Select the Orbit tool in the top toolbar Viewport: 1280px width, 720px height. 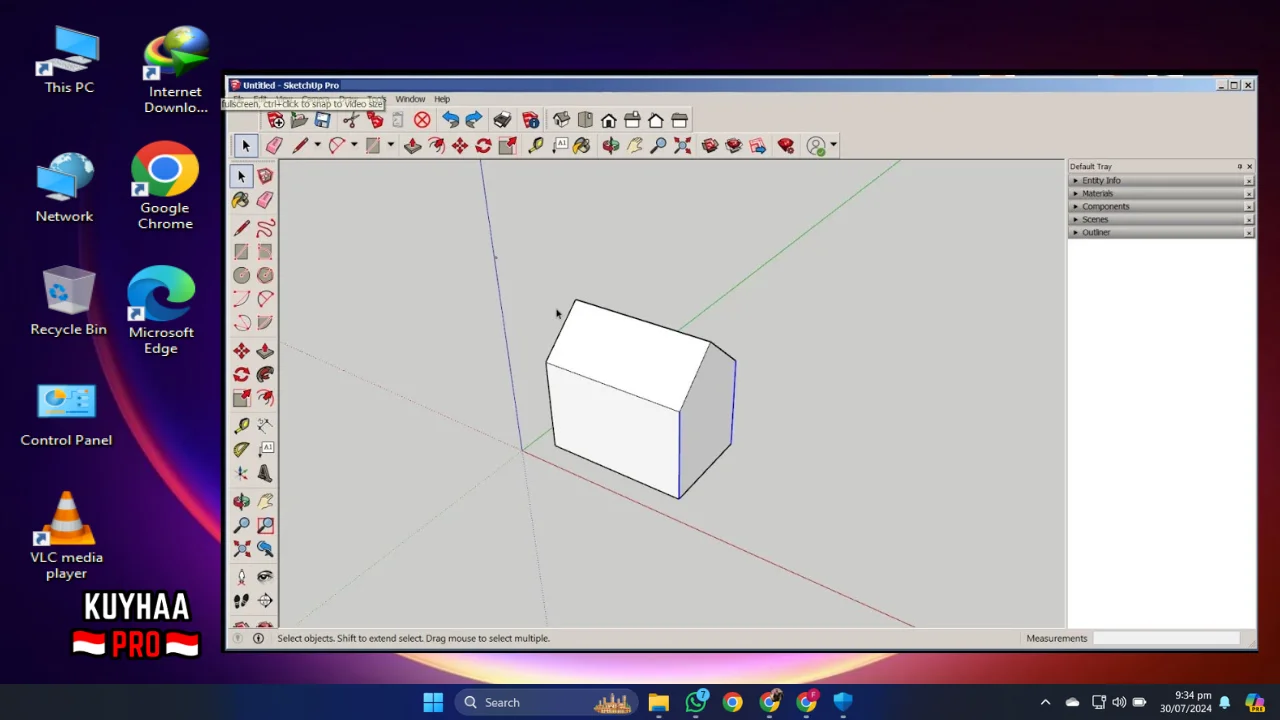click(611, 146)
